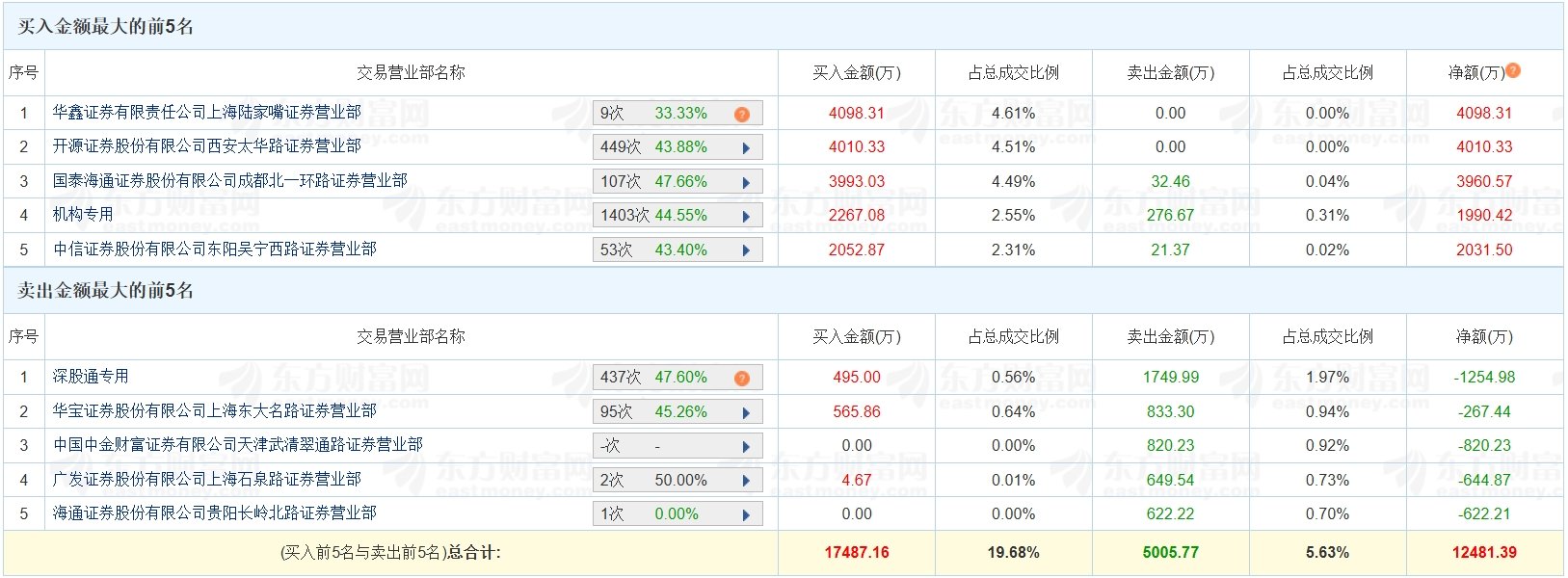Click total percentage 19.68%
Screen dimensions: 1568x578
[x=1014, y=552]
